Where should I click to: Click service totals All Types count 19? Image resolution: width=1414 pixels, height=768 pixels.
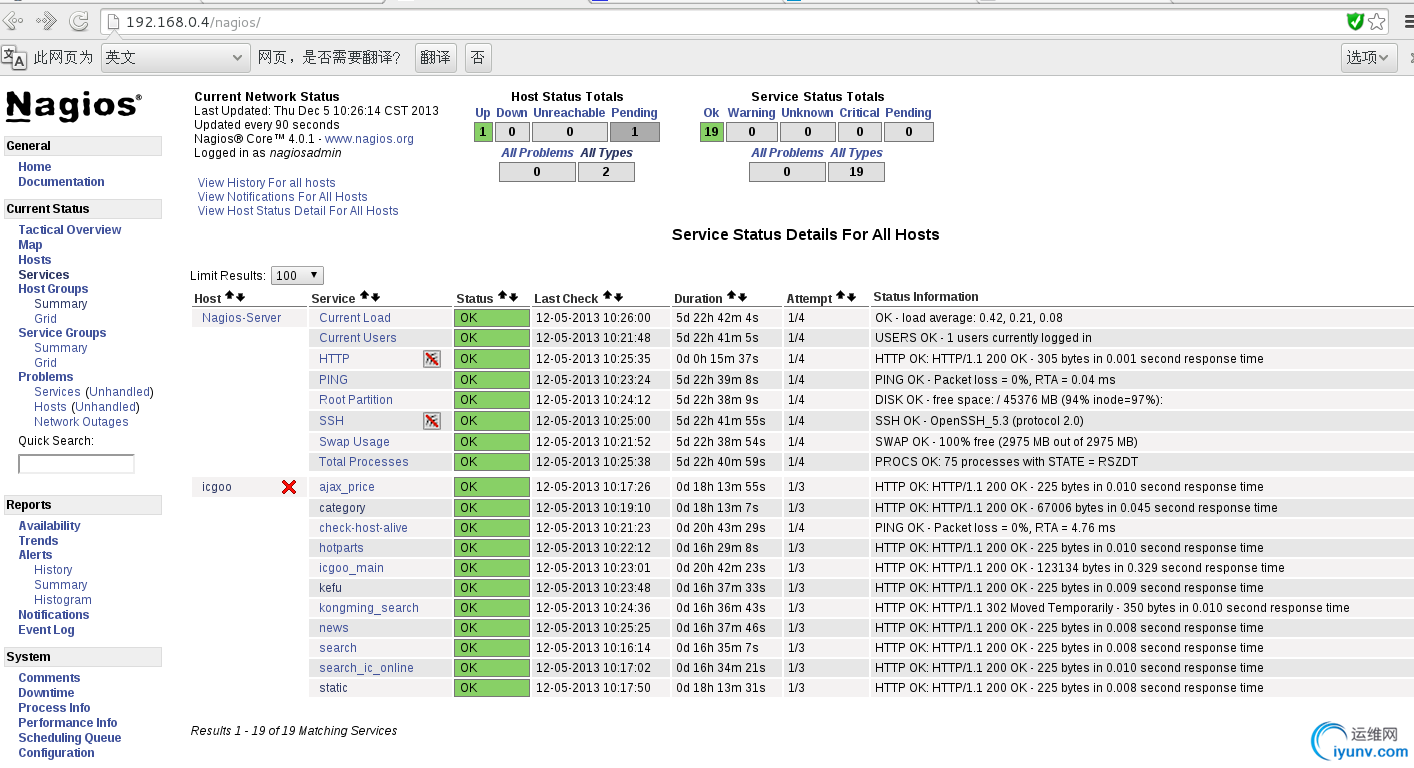856,172
